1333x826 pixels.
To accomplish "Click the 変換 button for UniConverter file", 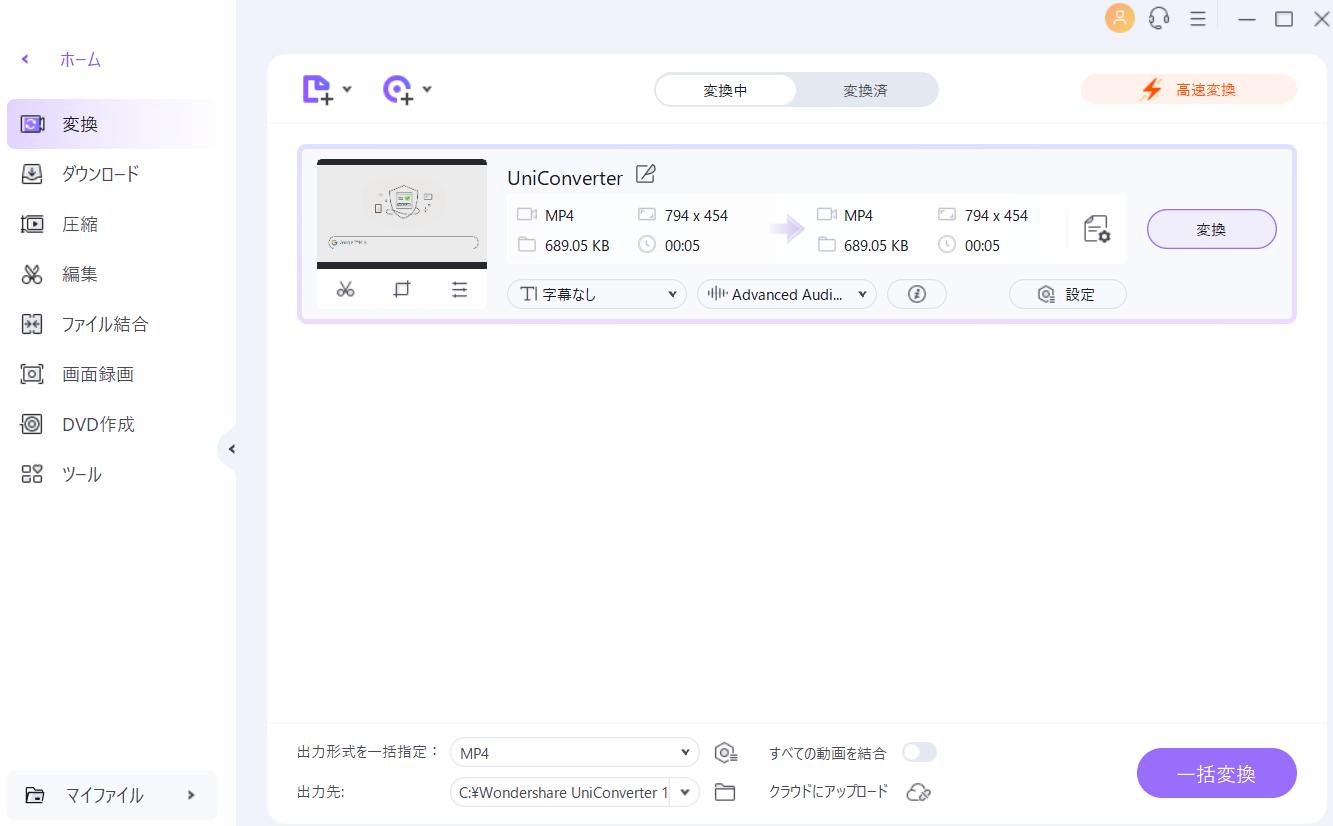I will 1211,229.
